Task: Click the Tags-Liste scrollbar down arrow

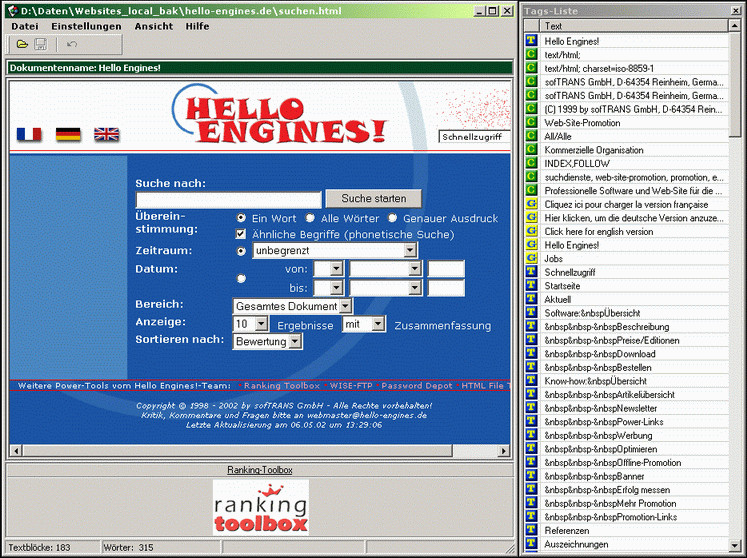Action: coord(735,545)
